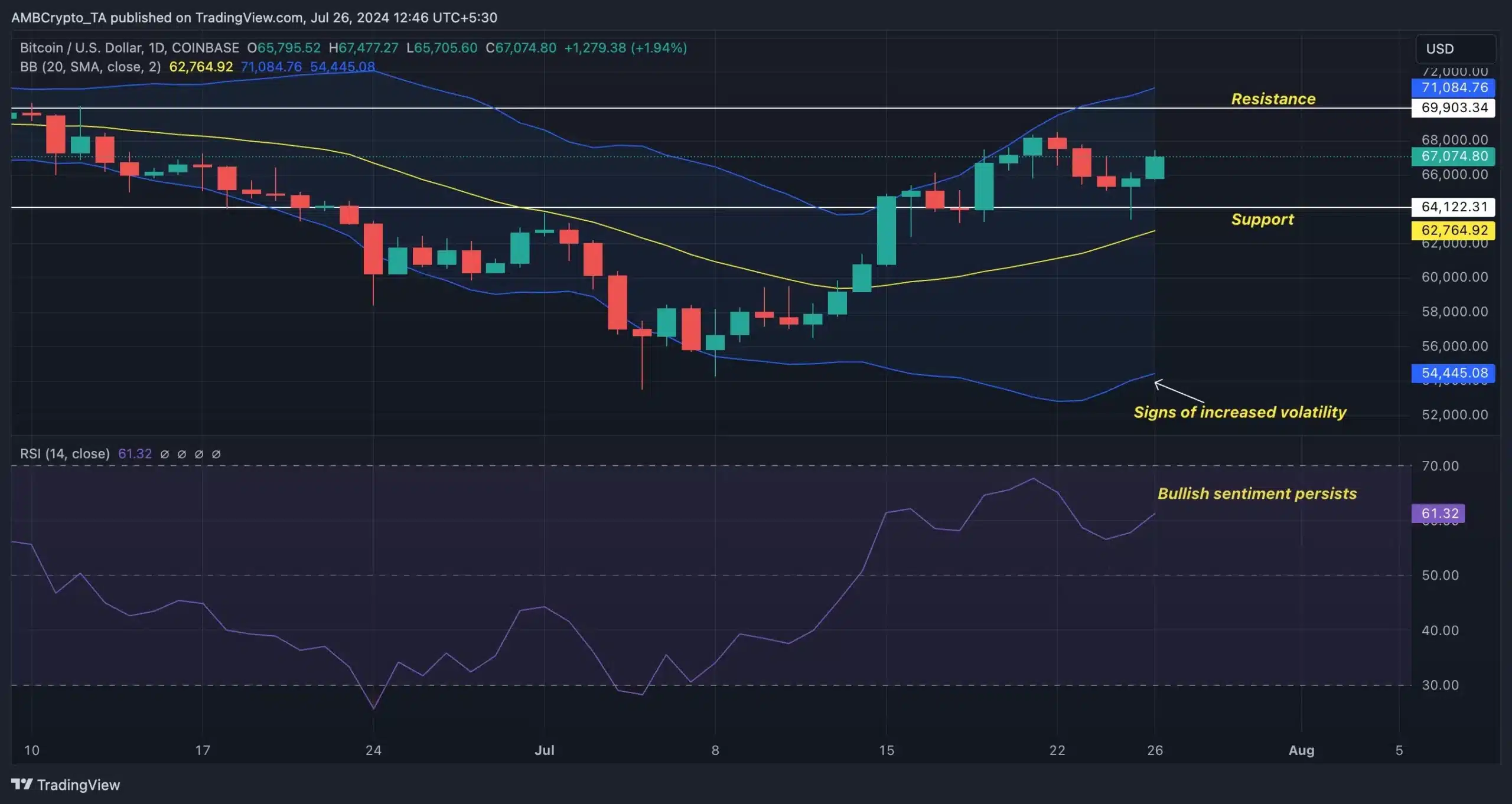
Task: Click the close price C67,074.80 in header
Action: pos(521,48)
